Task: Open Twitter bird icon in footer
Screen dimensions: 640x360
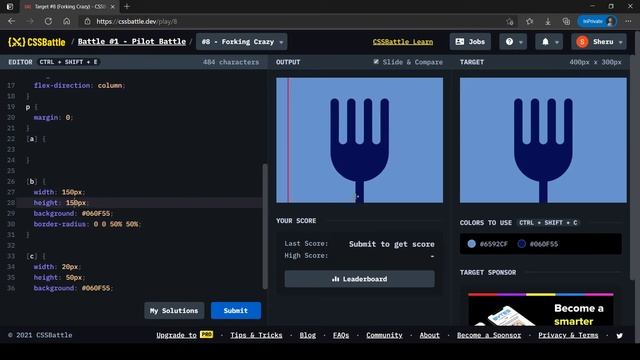Action: click(x=620, y=336)
